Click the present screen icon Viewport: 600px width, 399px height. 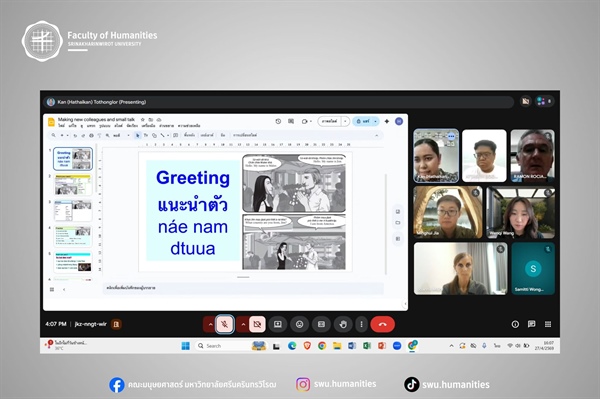pos(278,324)
